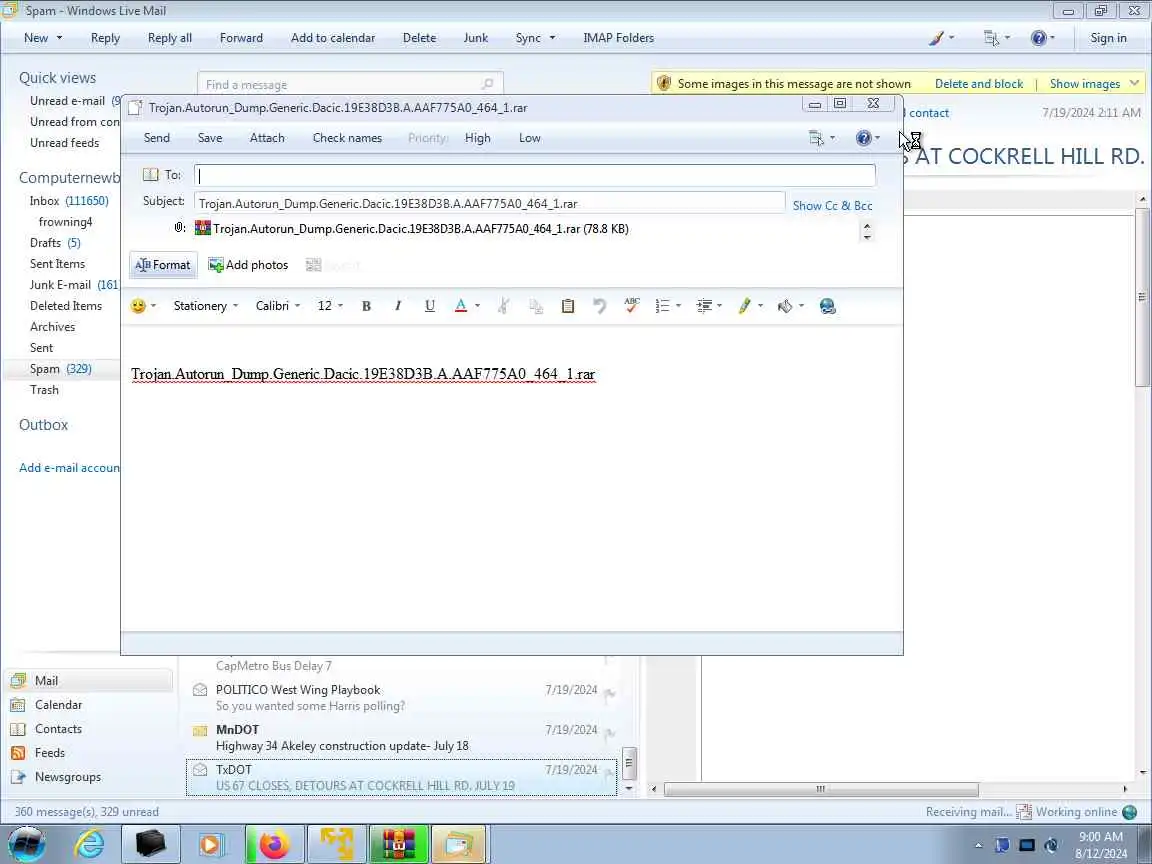Click the text highlighter pen icon

point(744,306)
